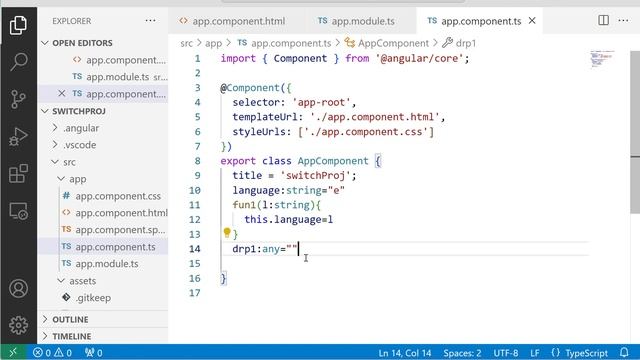Click the app breadcrumb
The image size is (640, 360).
(x=213, y=43)
